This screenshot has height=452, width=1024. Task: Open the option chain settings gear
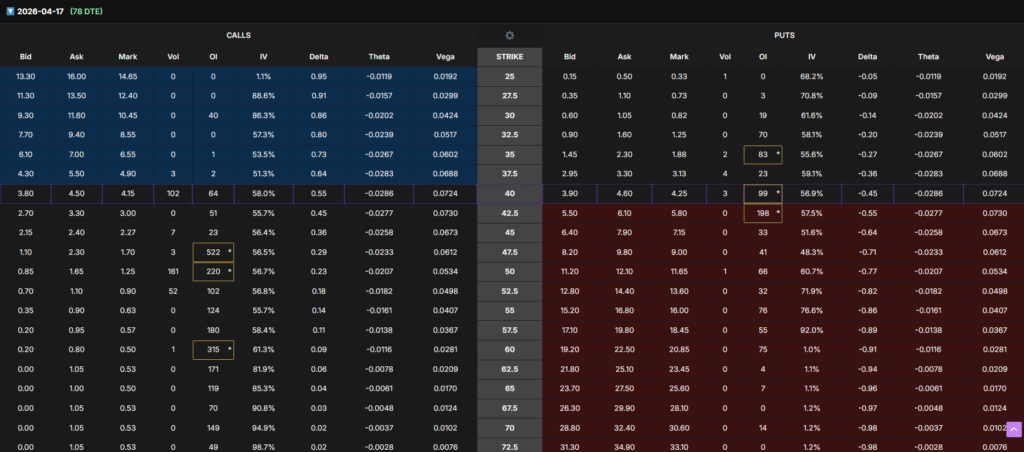pyautogui.click(x=510, y=35)
